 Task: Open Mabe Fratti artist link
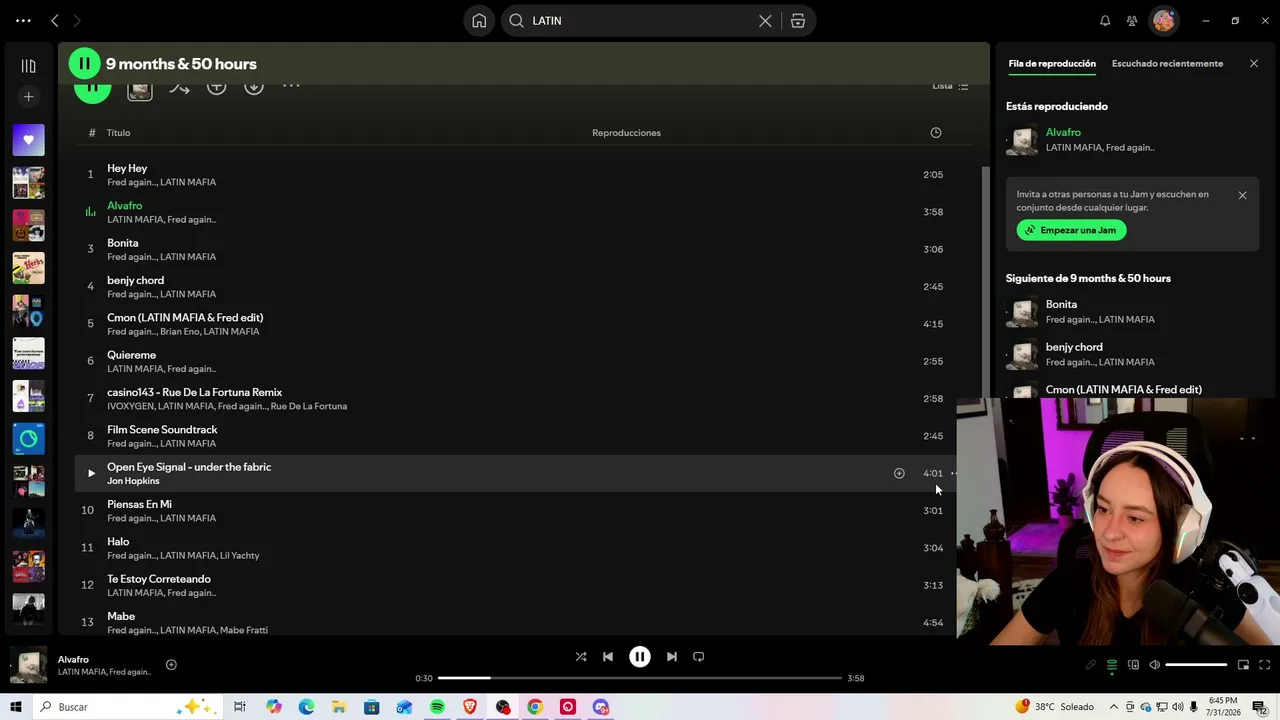click(244, 631)
